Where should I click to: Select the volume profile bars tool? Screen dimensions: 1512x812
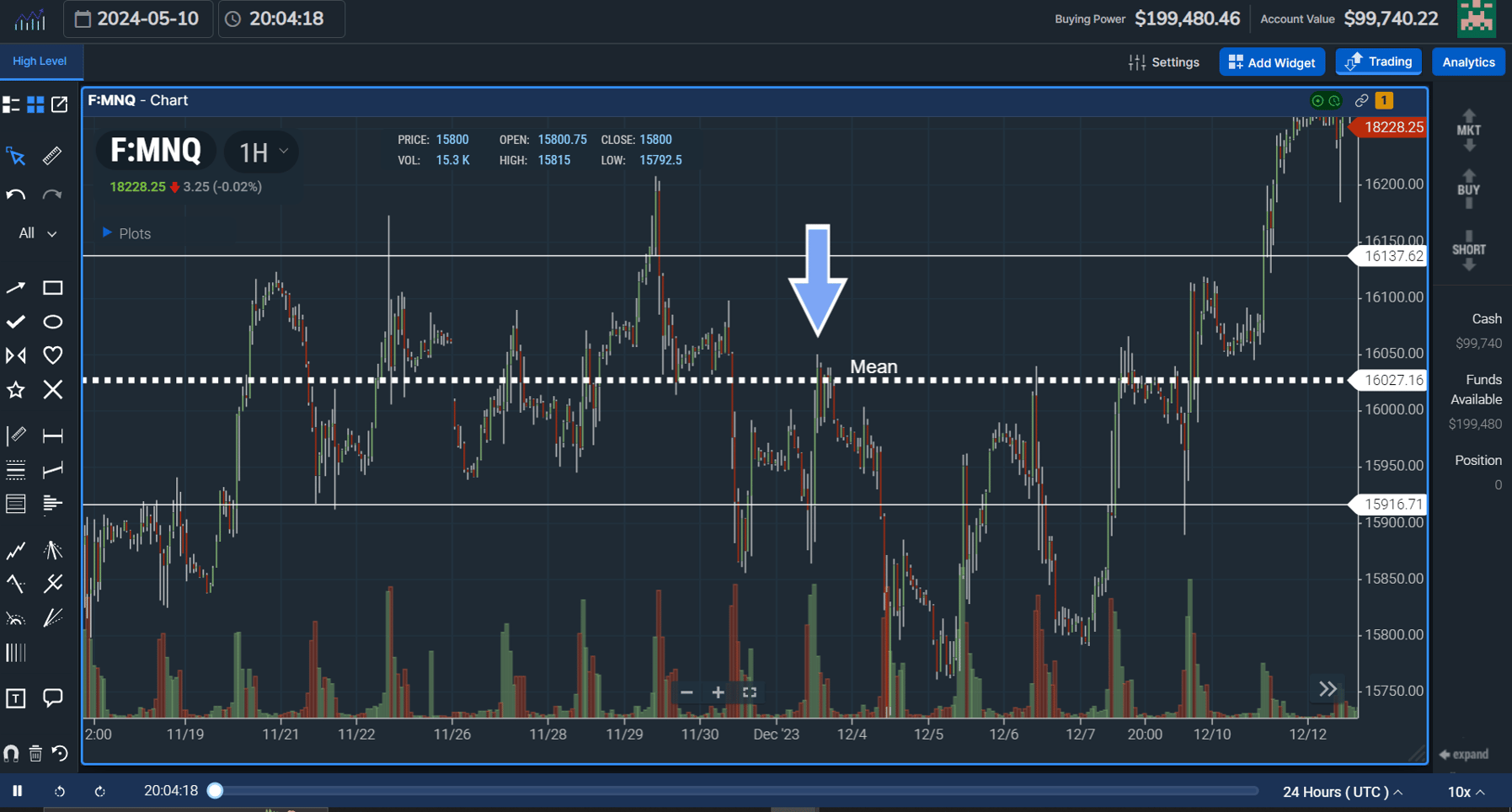click(x=52, y=503)
